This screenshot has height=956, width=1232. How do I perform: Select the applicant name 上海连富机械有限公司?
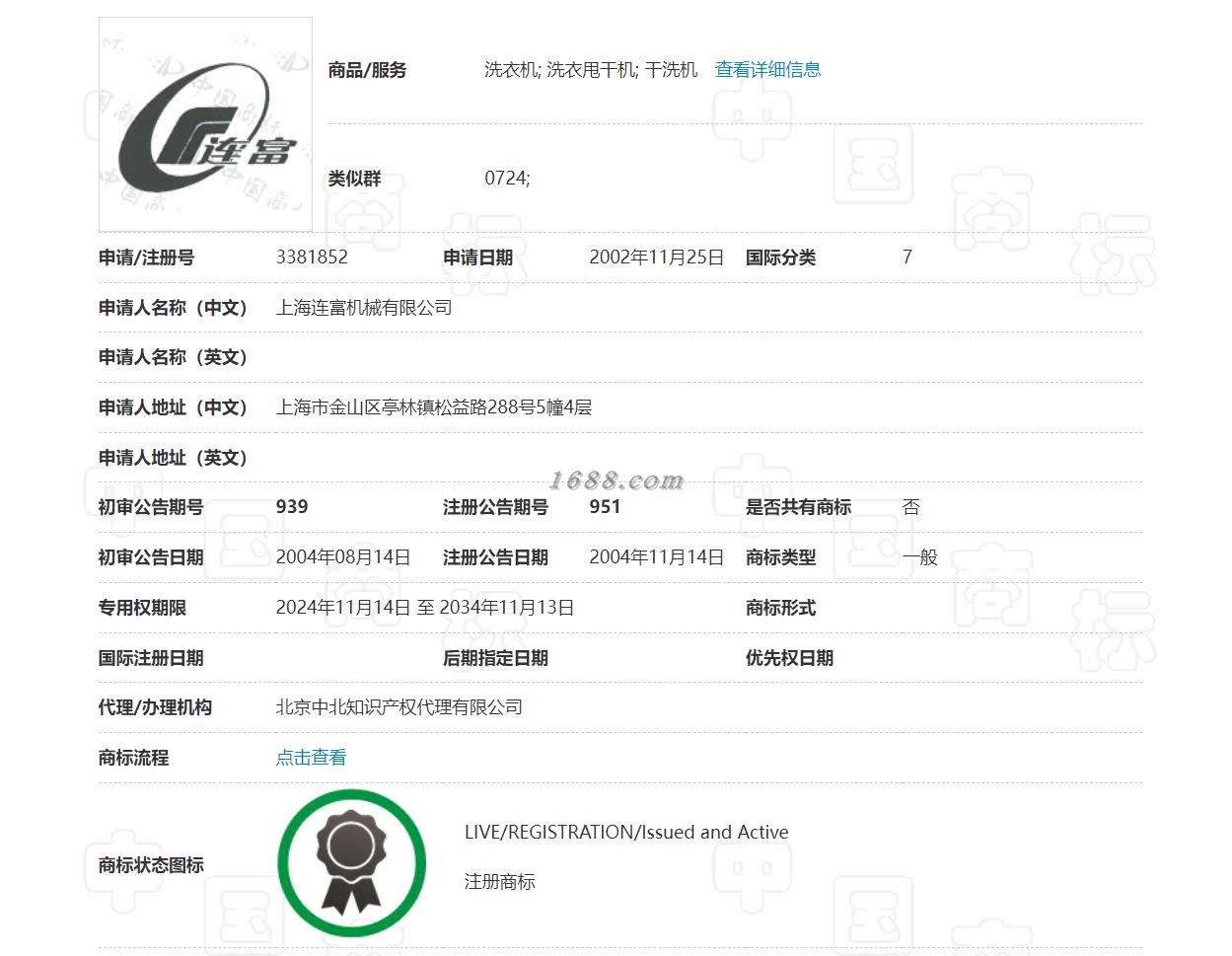coord(364,308)
